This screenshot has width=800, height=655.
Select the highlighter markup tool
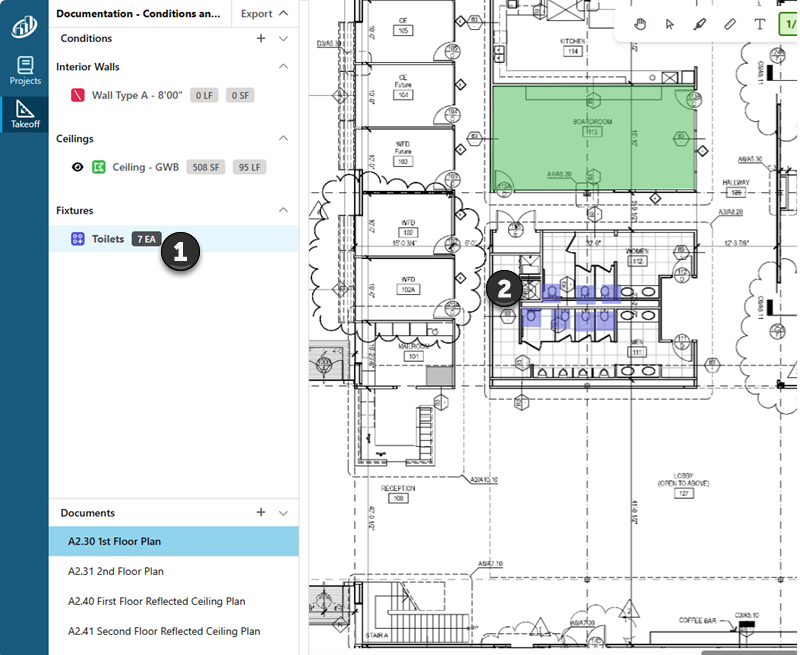699,24
